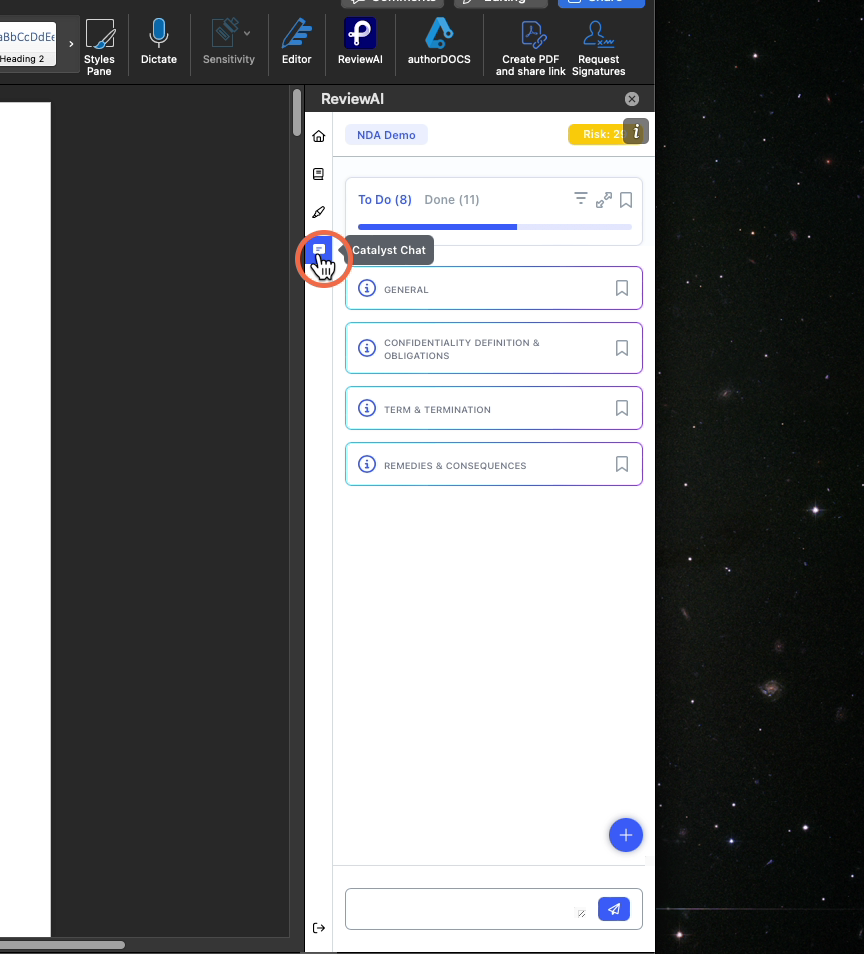Click the yellow Risk score badge
This screenshot has width=864, height=954.
[596, 134]
